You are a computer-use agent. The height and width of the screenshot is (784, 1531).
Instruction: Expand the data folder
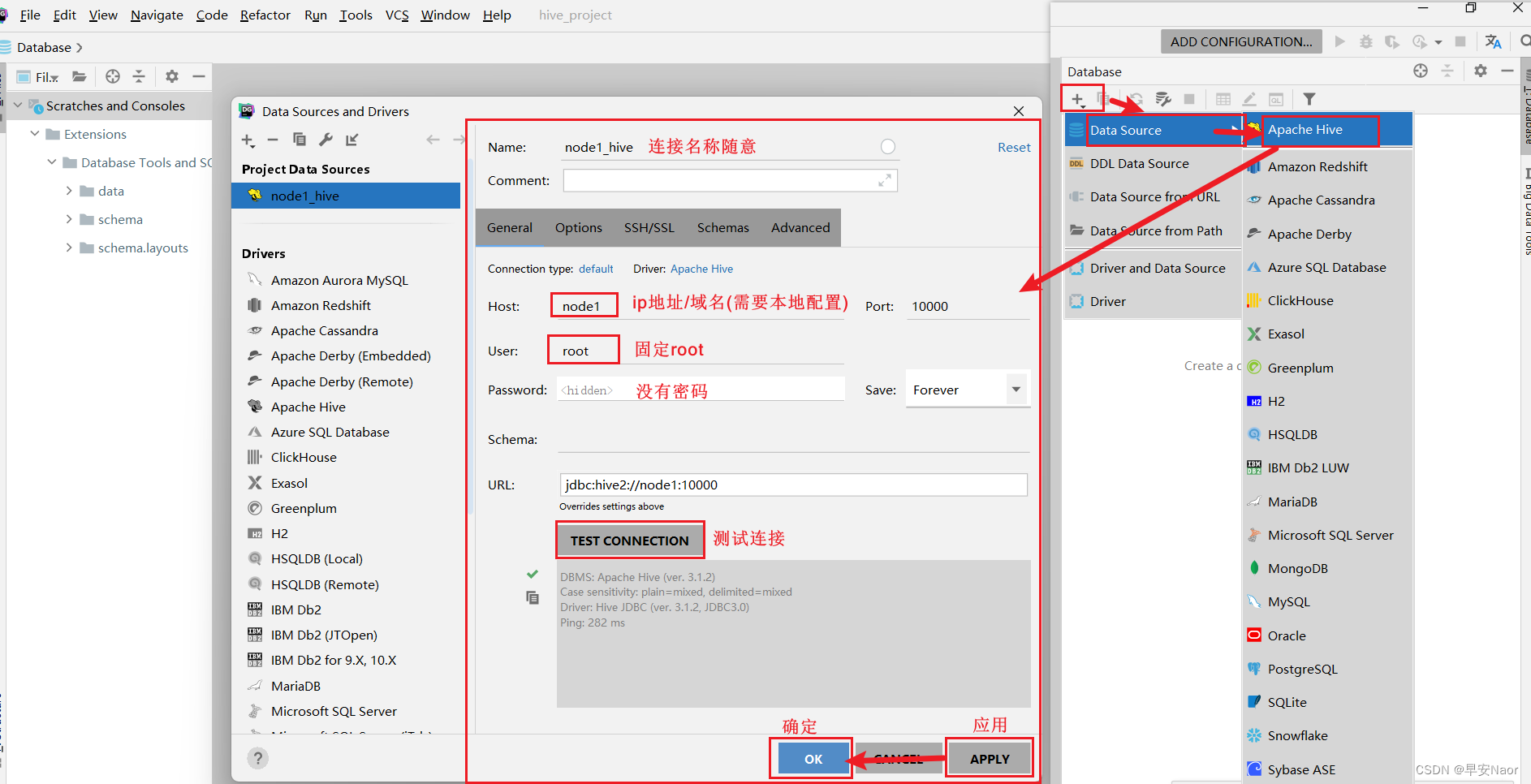pyautogui.click(x=69, y=191)
